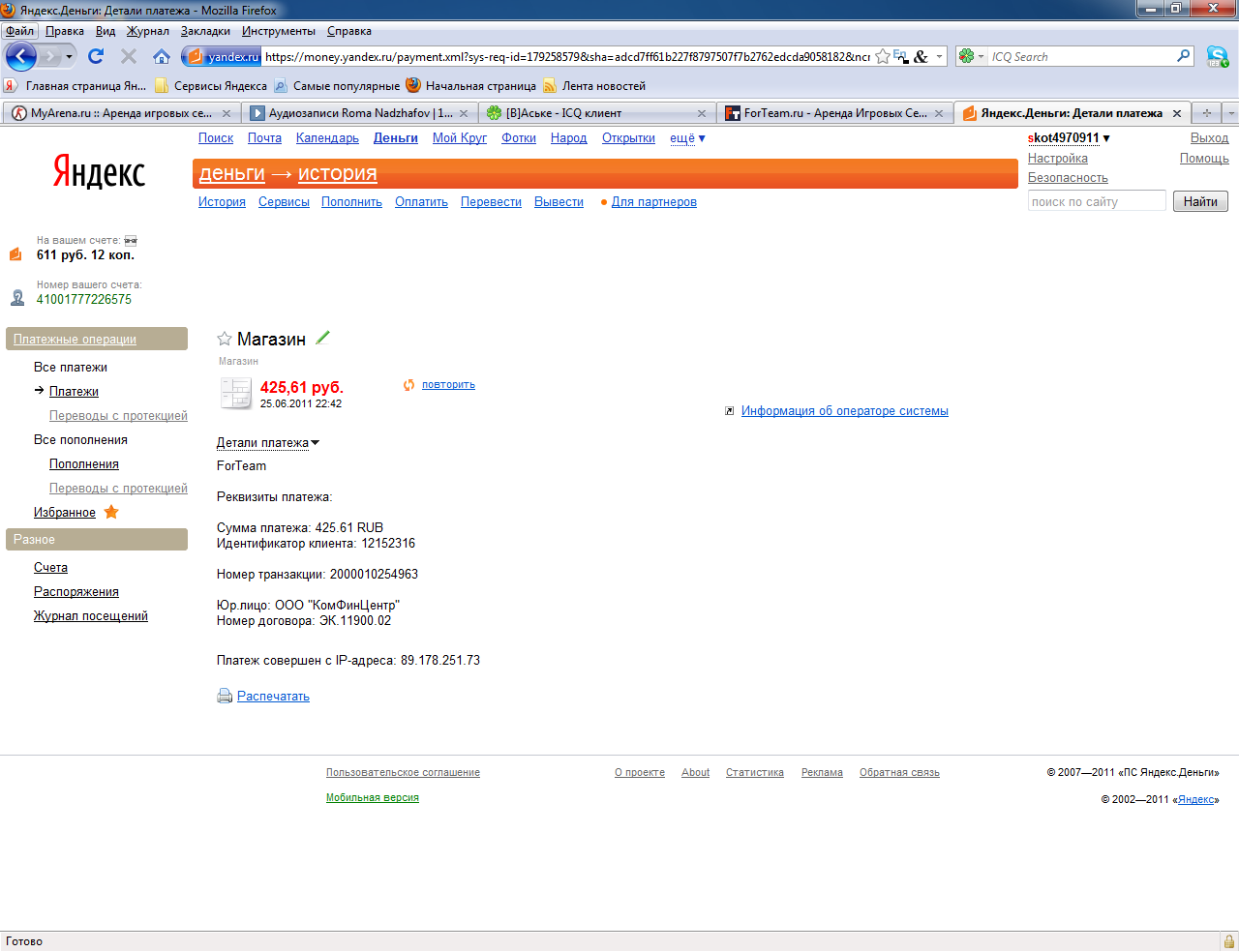This screenshot has width=1239, height=952.
Task: Click the account stamp icon near account number
Action: pos(17,297)
